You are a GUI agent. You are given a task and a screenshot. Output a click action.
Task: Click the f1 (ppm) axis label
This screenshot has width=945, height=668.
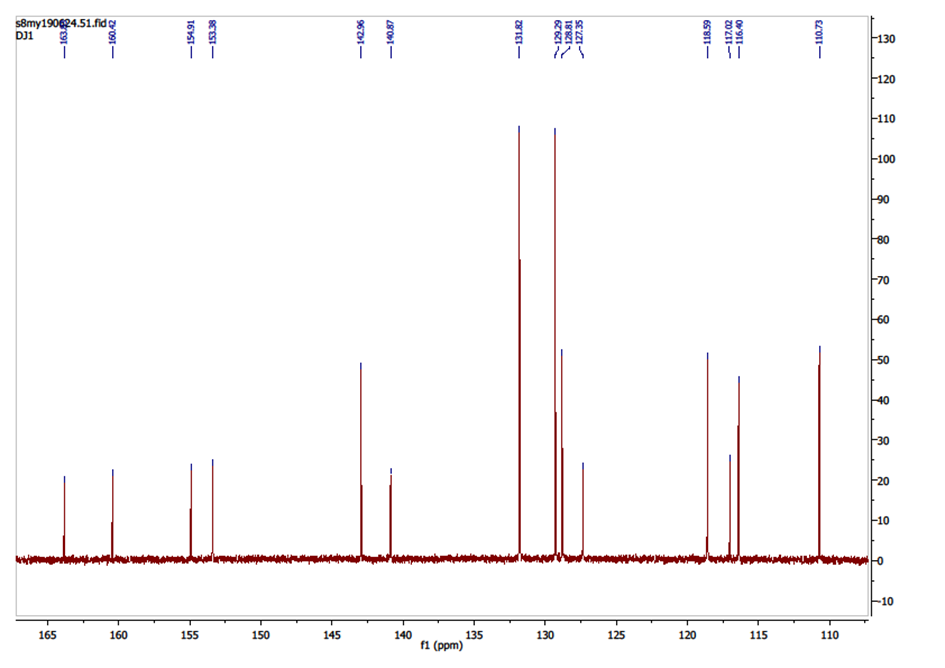(x=441, y=646)
